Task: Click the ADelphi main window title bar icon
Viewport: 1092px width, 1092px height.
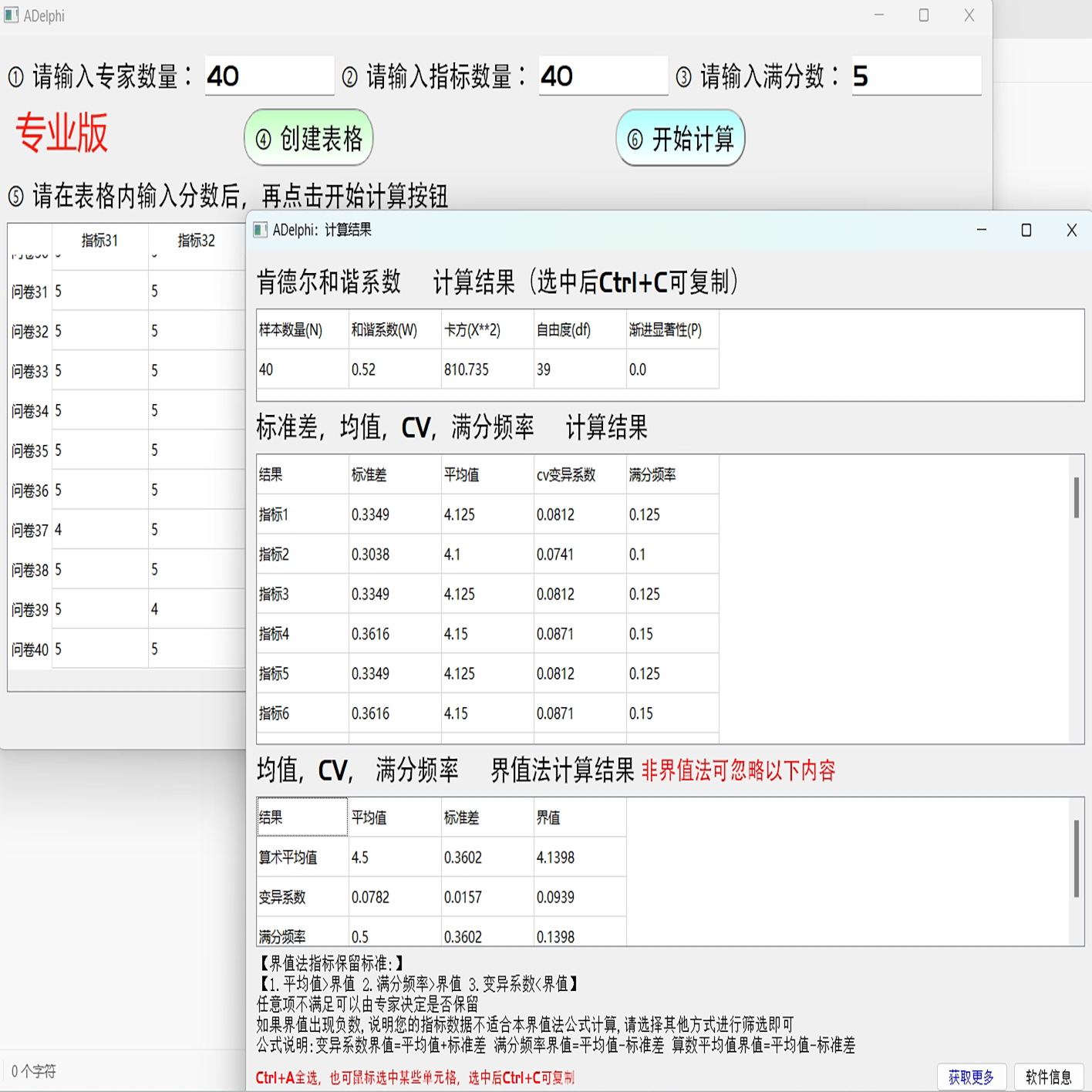Action: (x=12, y=15)
